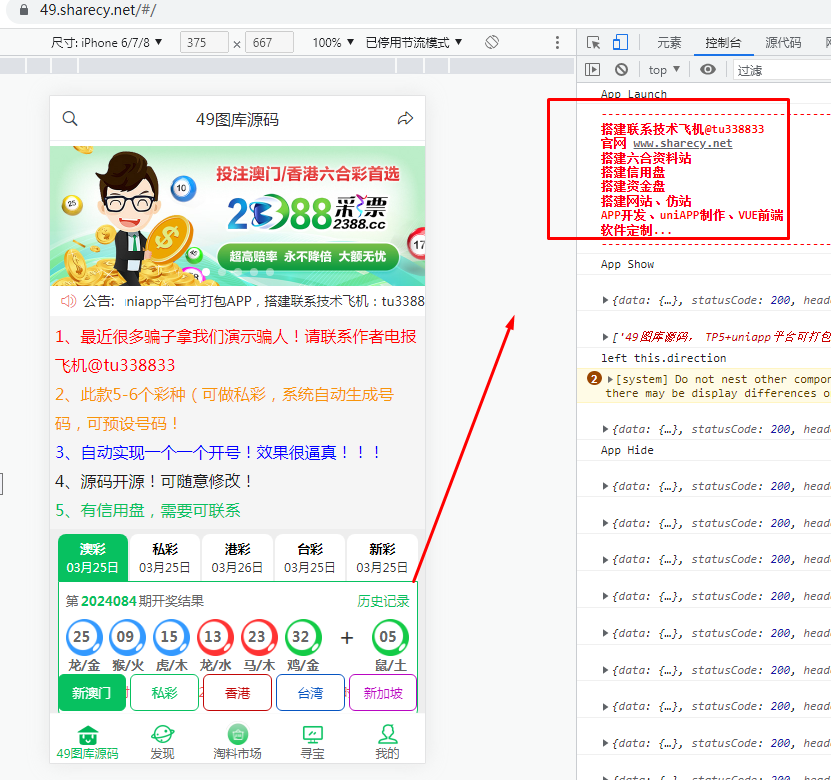The width and height of the screenshot is (831, 780).
Task: Focus the 过滤 console filter box
Action: 782,70
